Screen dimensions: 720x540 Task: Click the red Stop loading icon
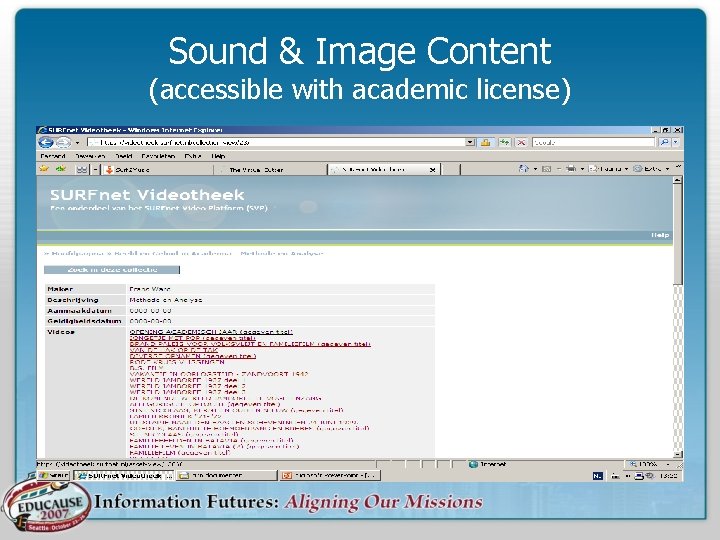click(521, 142)
